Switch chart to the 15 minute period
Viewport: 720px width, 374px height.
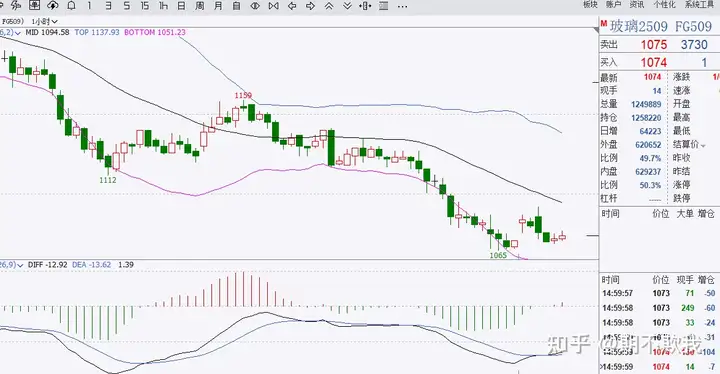145,6
